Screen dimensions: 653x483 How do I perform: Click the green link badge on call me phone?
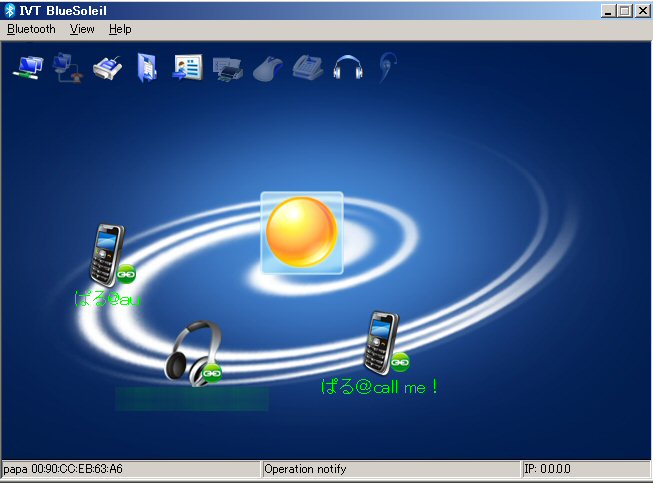tap(400, 362)
